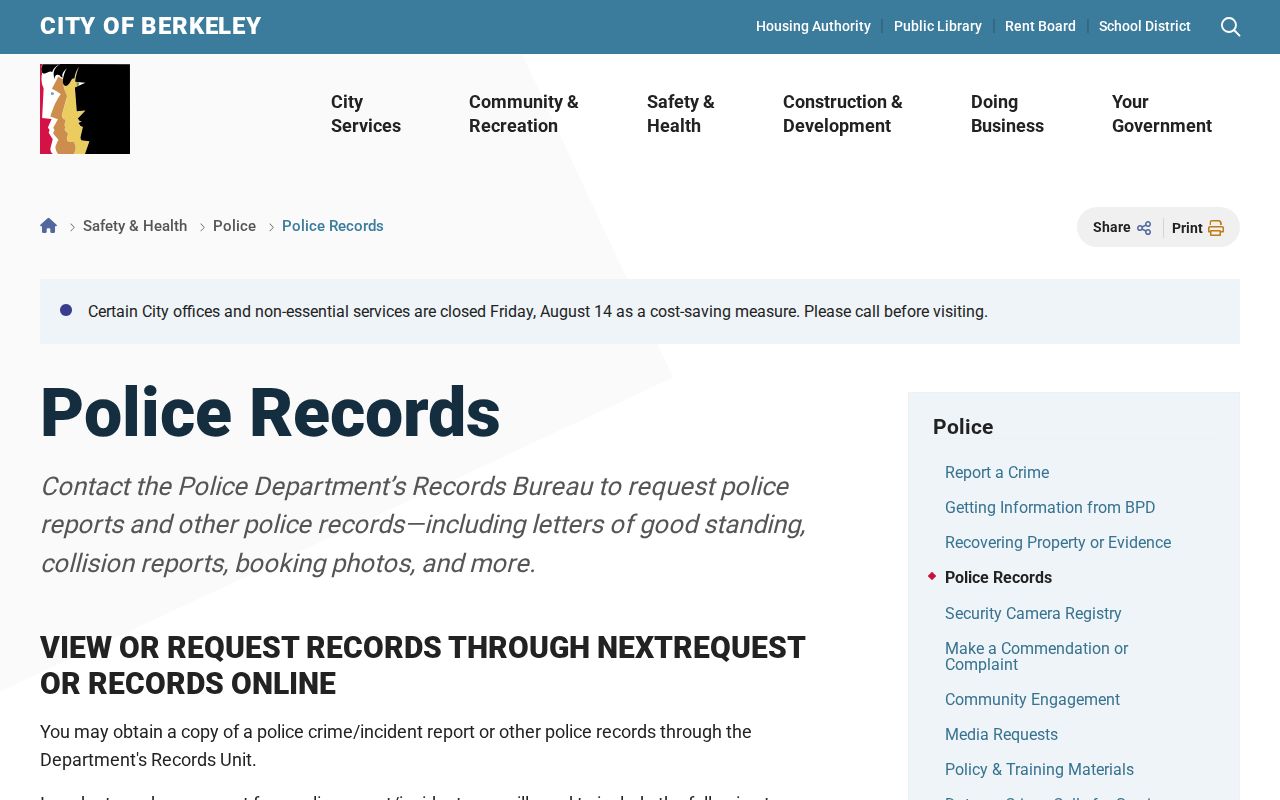The image size is (1280, 800).
Task: Click Safety & Health breadcrumb link
Action: click(135, 226)
